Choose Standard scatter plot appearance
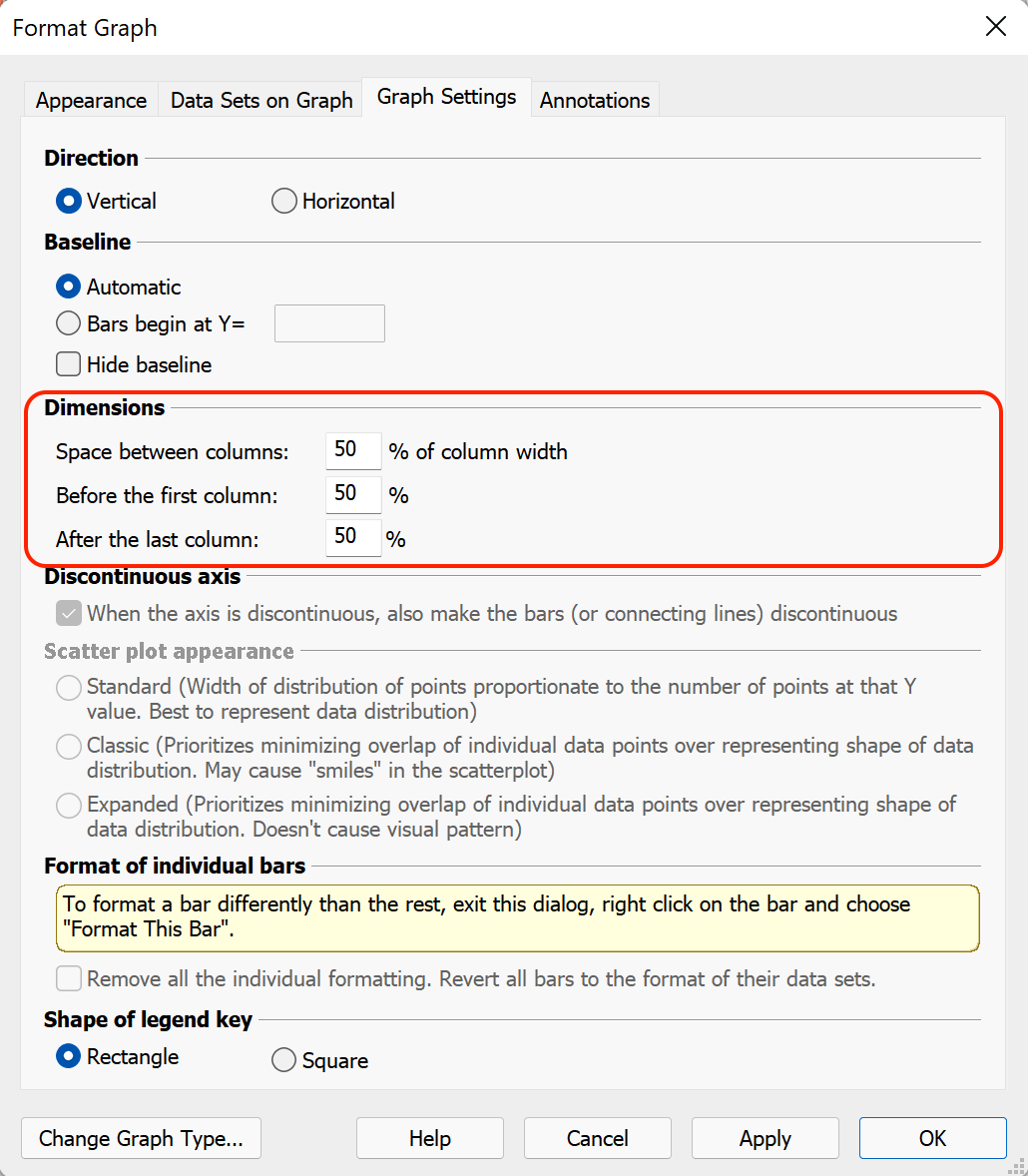1028x1176 pixels. pyautogui.click(x=68, y=687)
